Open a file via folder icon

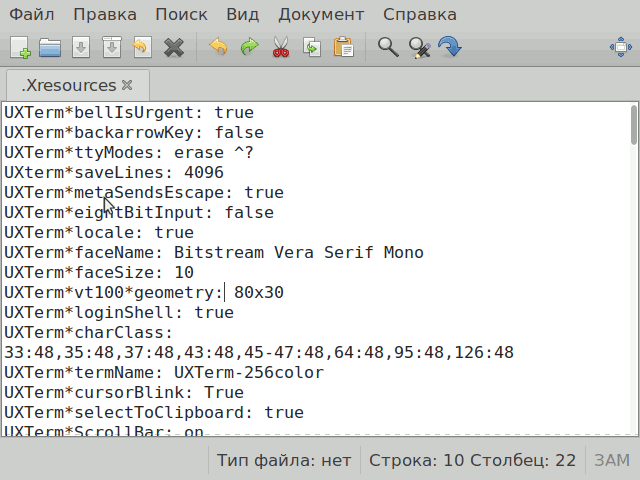click(x=50, y=47)
